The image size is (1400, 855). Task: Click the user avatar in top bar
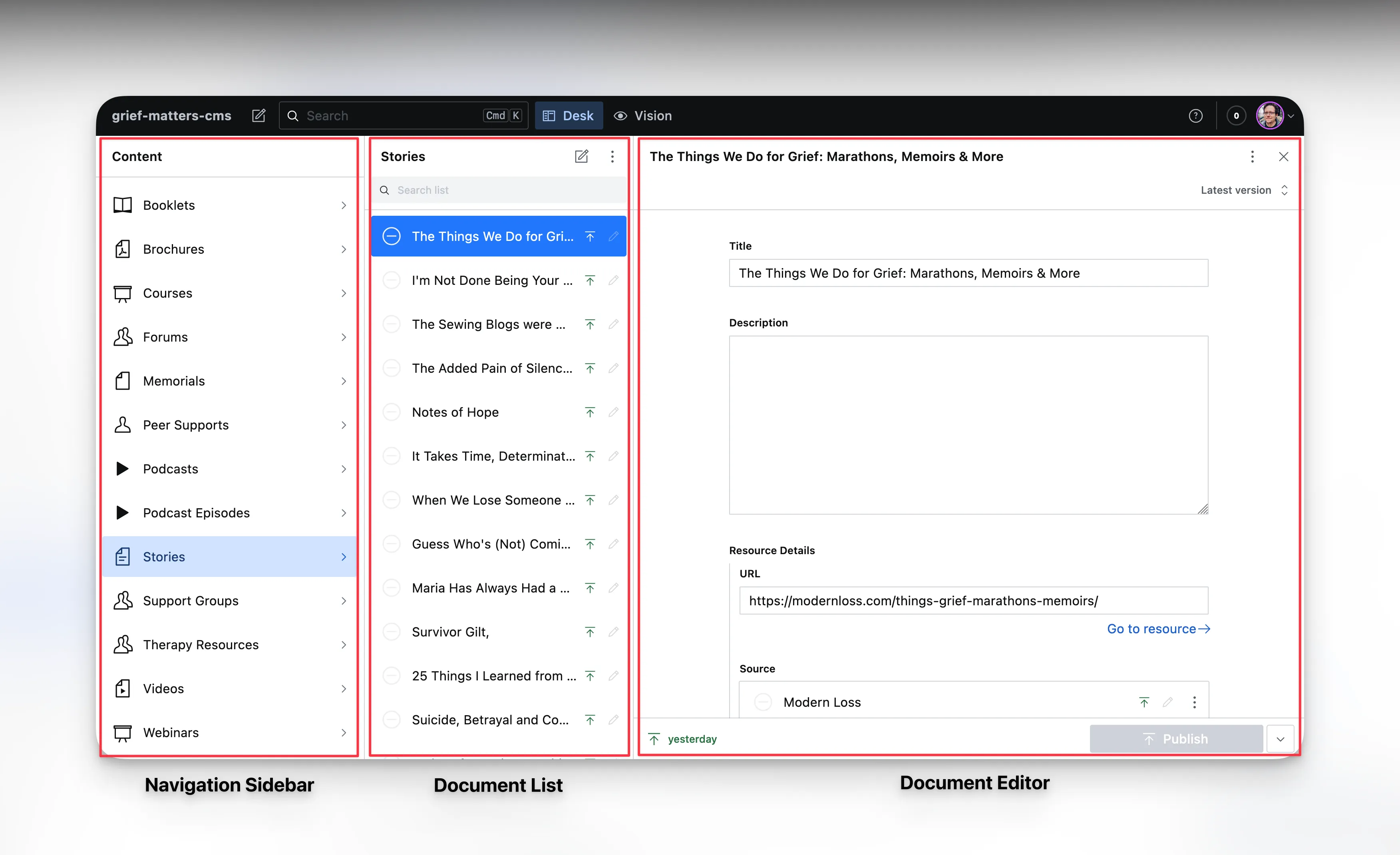coord(1270,116)
